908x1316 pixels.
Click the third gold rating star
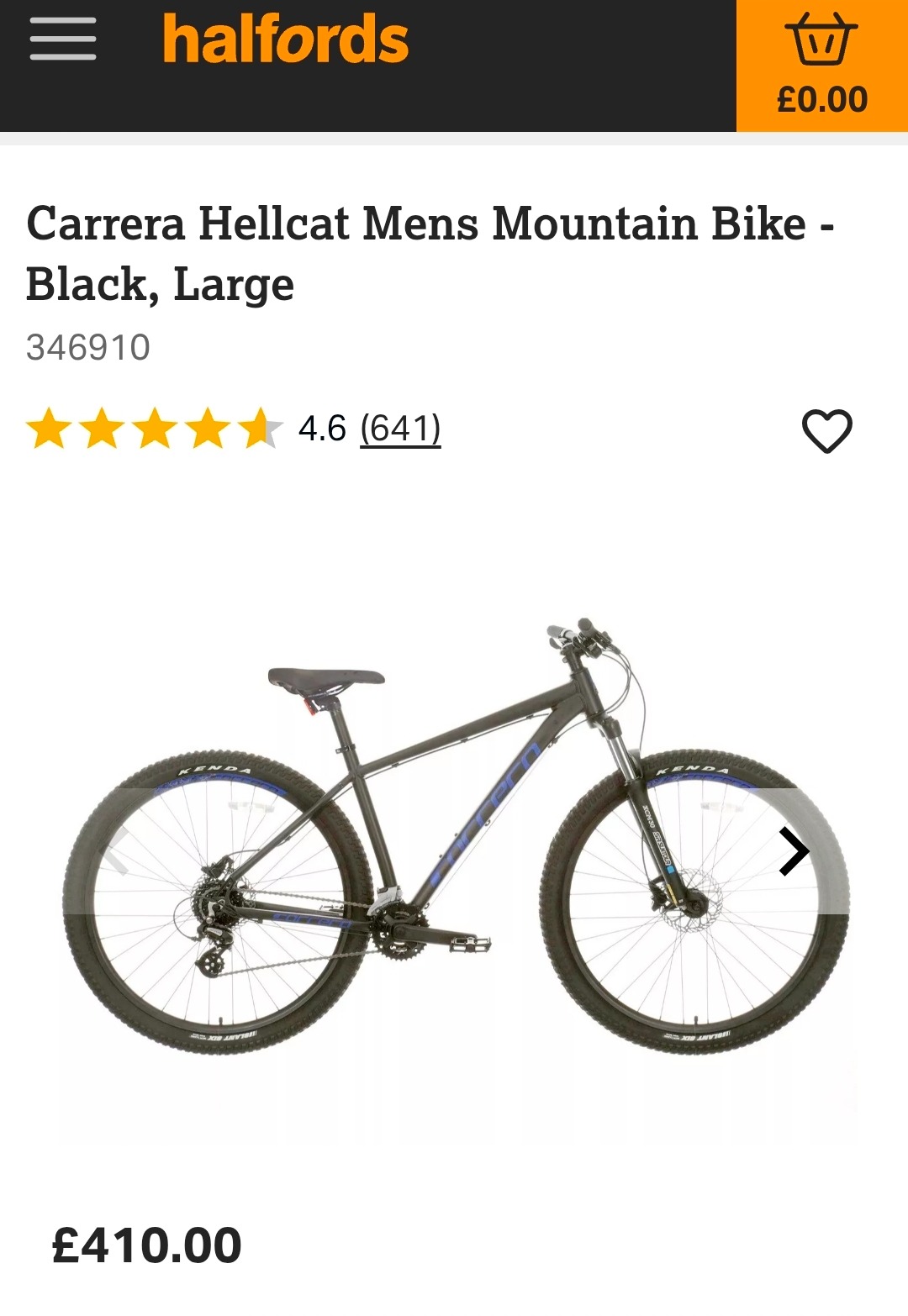(x=155, y=428)
